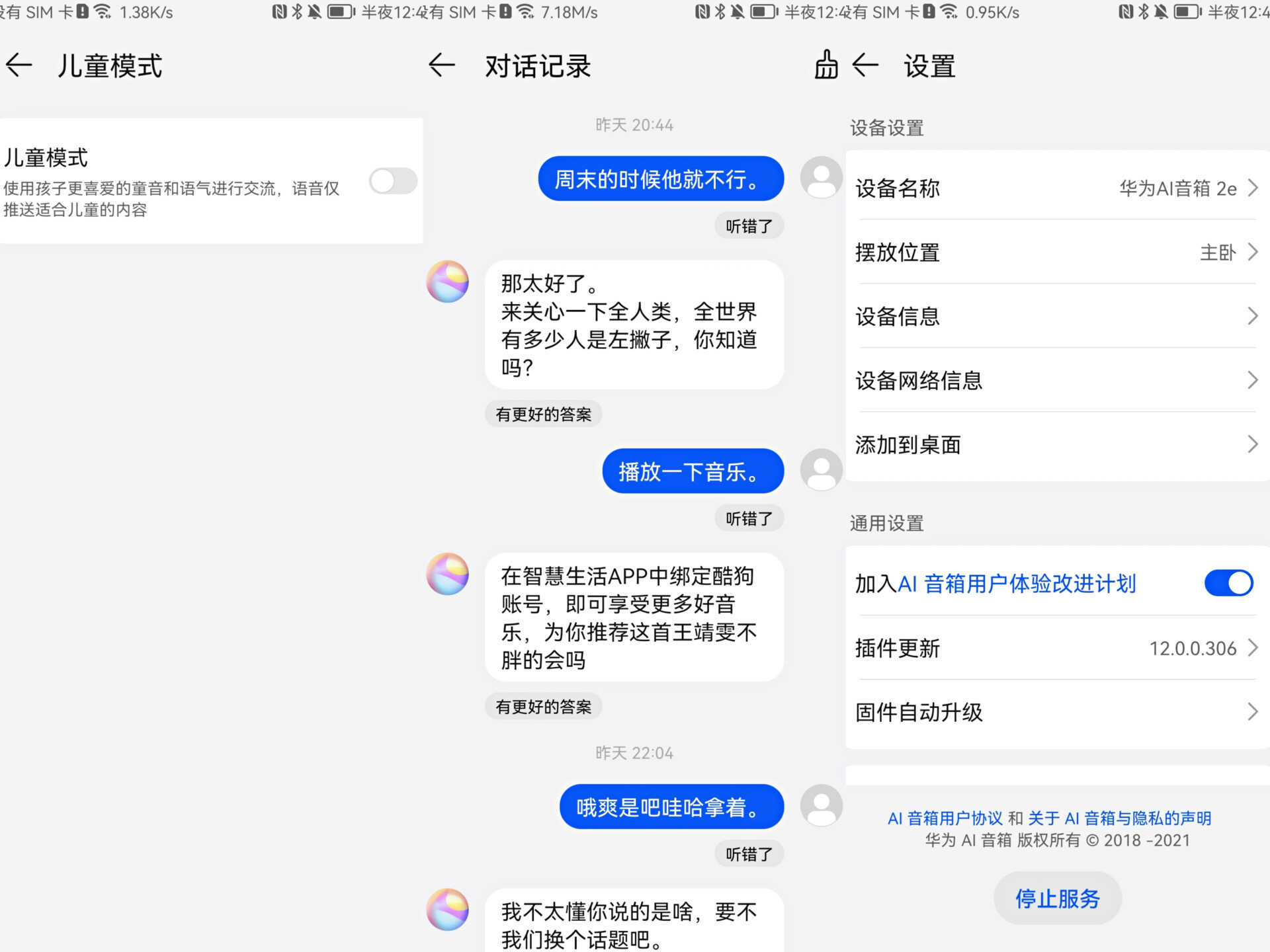
Task: Select the message 周末的时候他就不行。
Action: coord(661,178)
